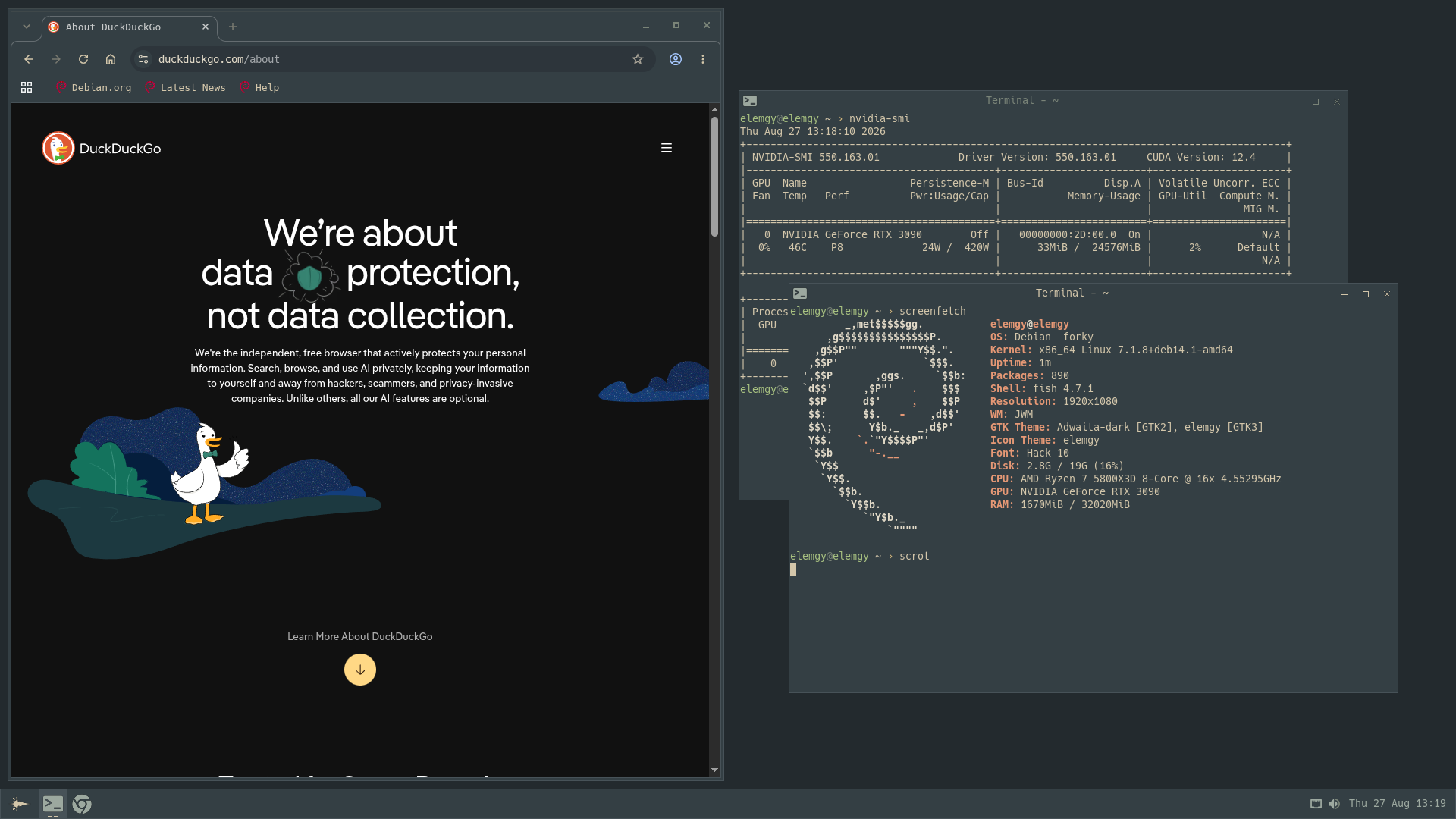Image resolution: width=1456 pixels, height=819 pixels.
Task: Click the screenfetch Terminal window icon
Action: coord(800,293)
